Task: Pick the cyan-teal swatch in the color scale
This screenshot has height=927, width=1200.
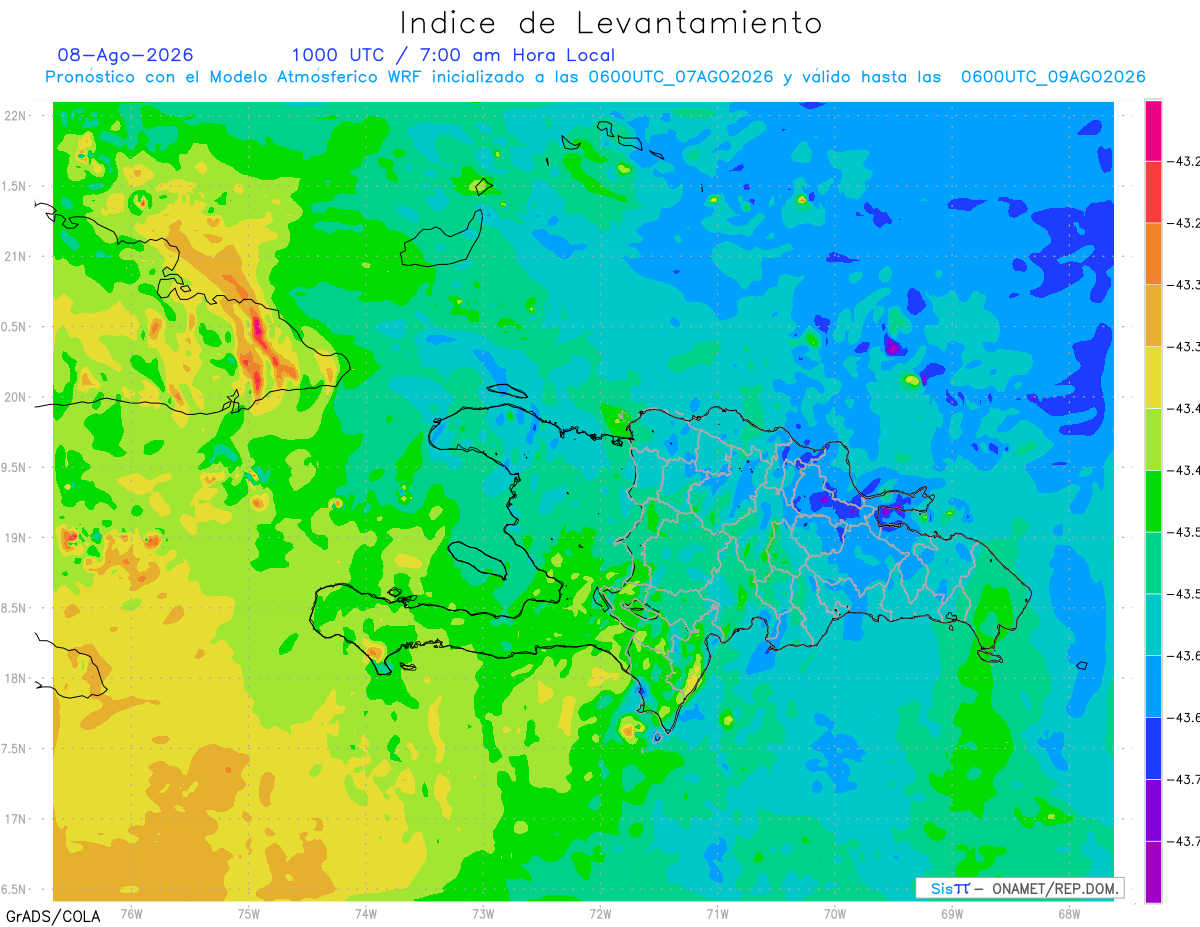Action: click(x=1153, y=624)
